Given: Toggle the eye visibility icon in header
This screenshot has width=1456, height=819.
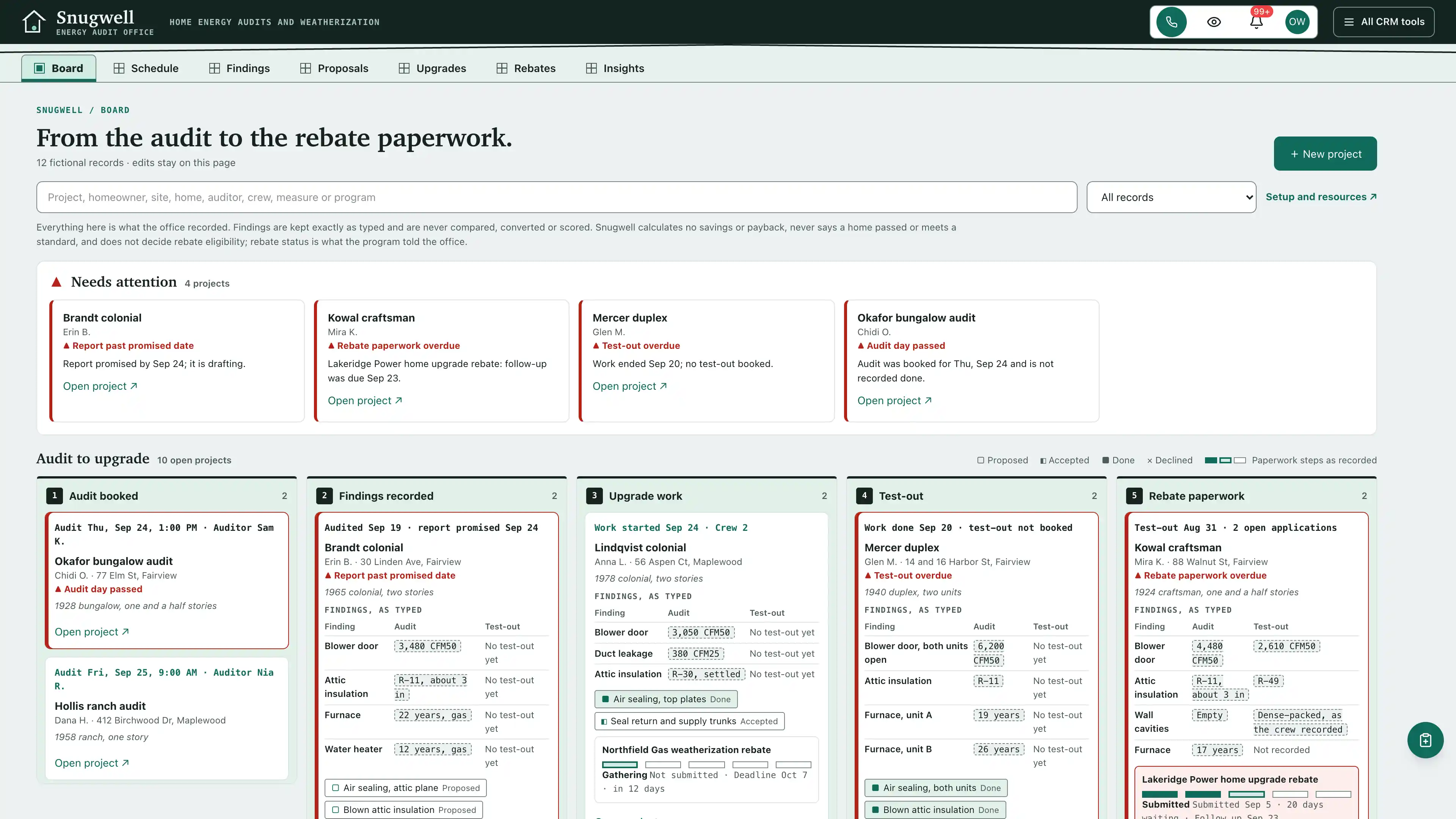Looking at the screenshot, I should (x=1213, y=22).
